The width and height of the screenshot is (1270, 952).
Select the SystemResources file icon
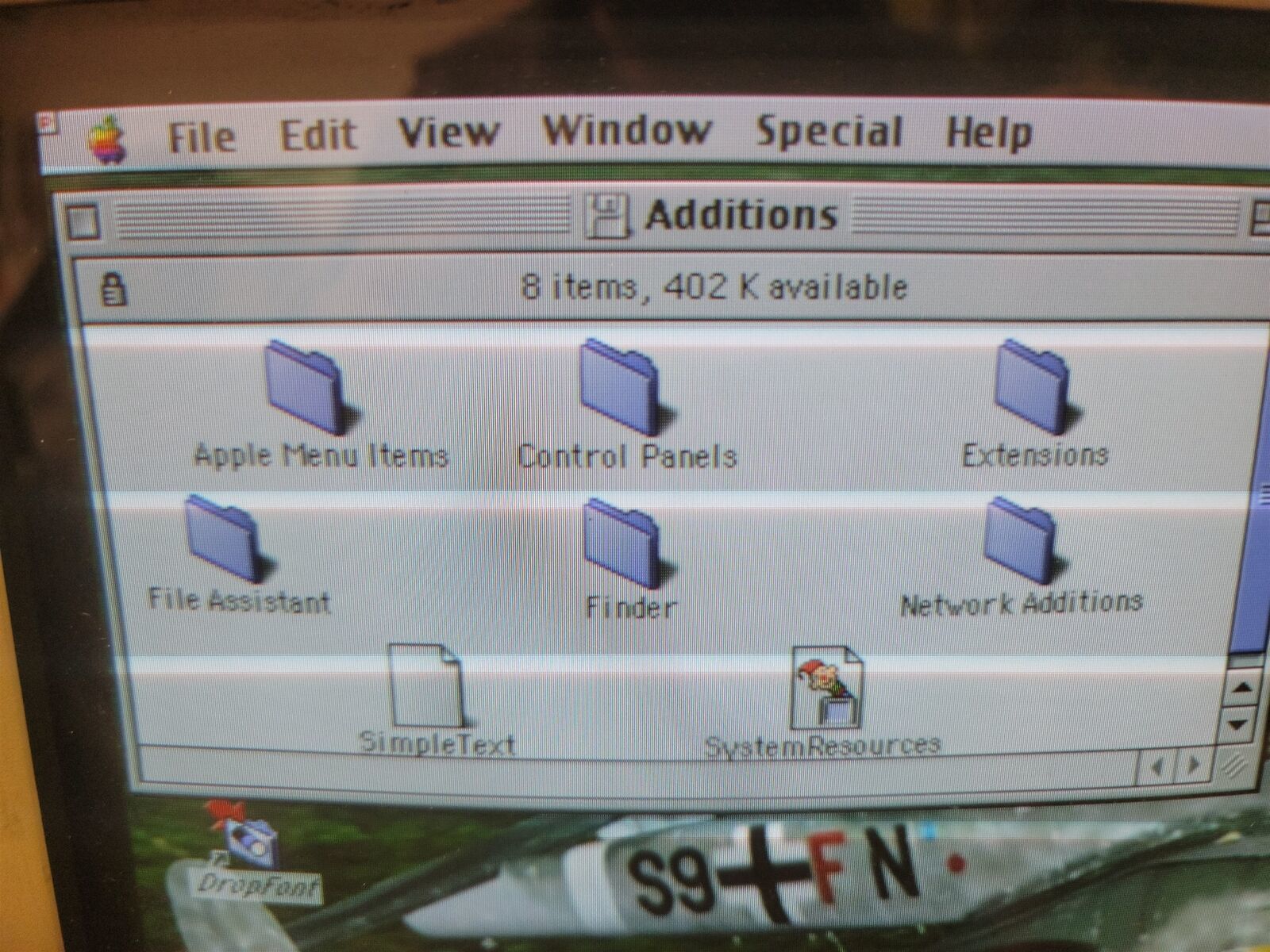[827, 687]
